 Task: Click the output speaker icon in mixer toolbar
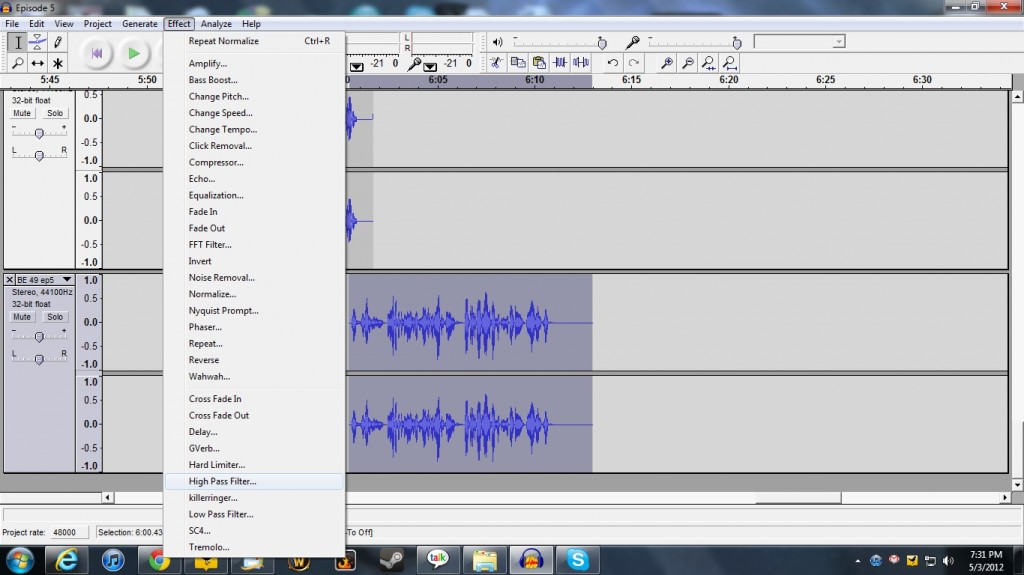pos(498,42)
